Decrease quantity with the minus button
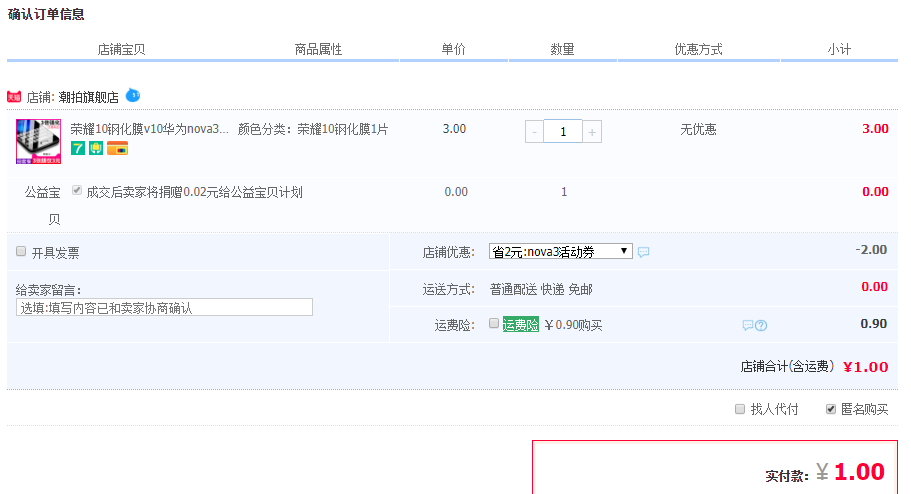The image size is (911, 494). (535, 132)
